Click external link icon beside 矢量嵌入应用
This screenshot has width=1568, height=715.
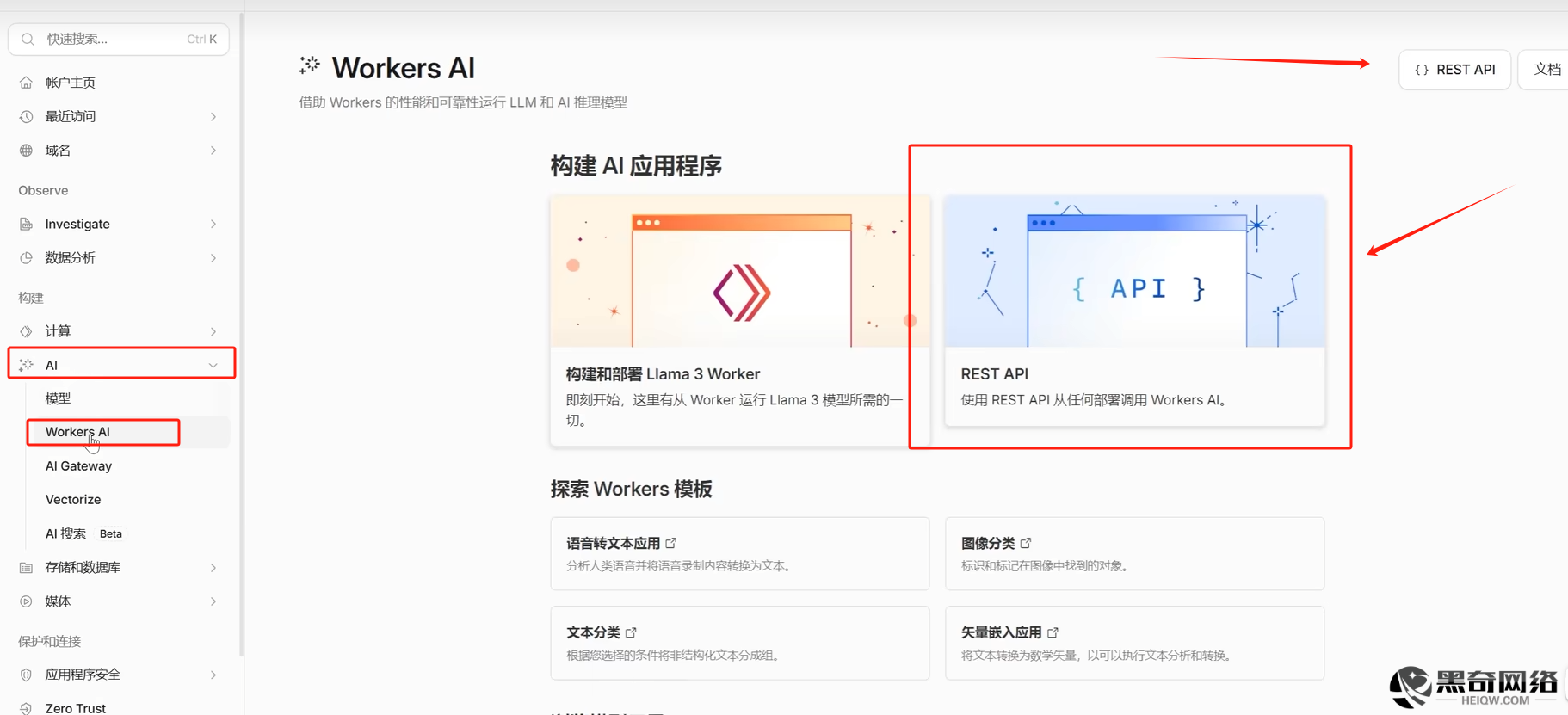(1053, 632)
